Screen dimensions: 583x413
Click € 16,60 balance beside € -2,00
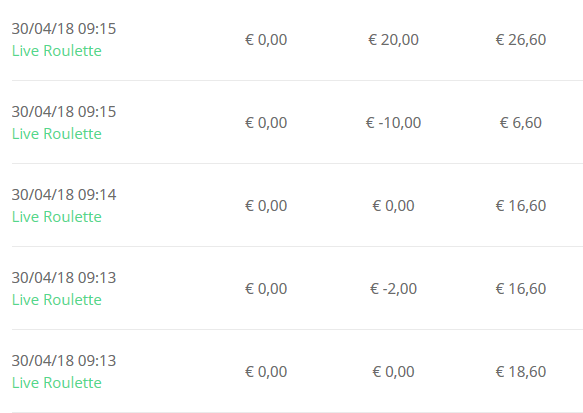521,288
